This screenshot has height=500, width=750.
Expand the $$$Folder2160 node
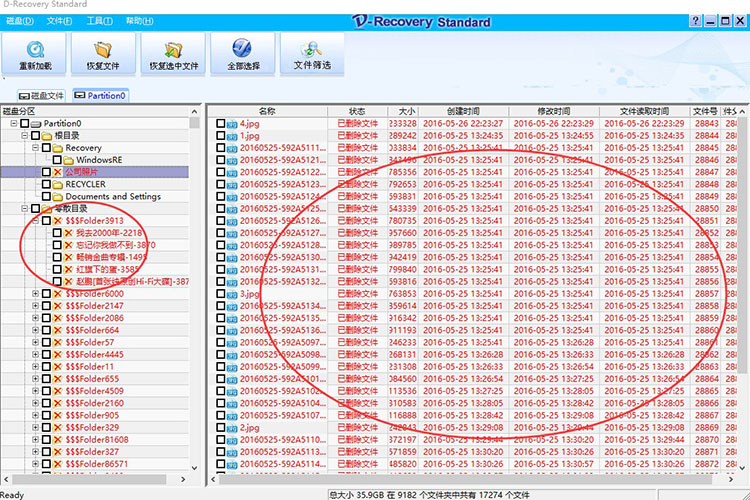pos(35,403)
